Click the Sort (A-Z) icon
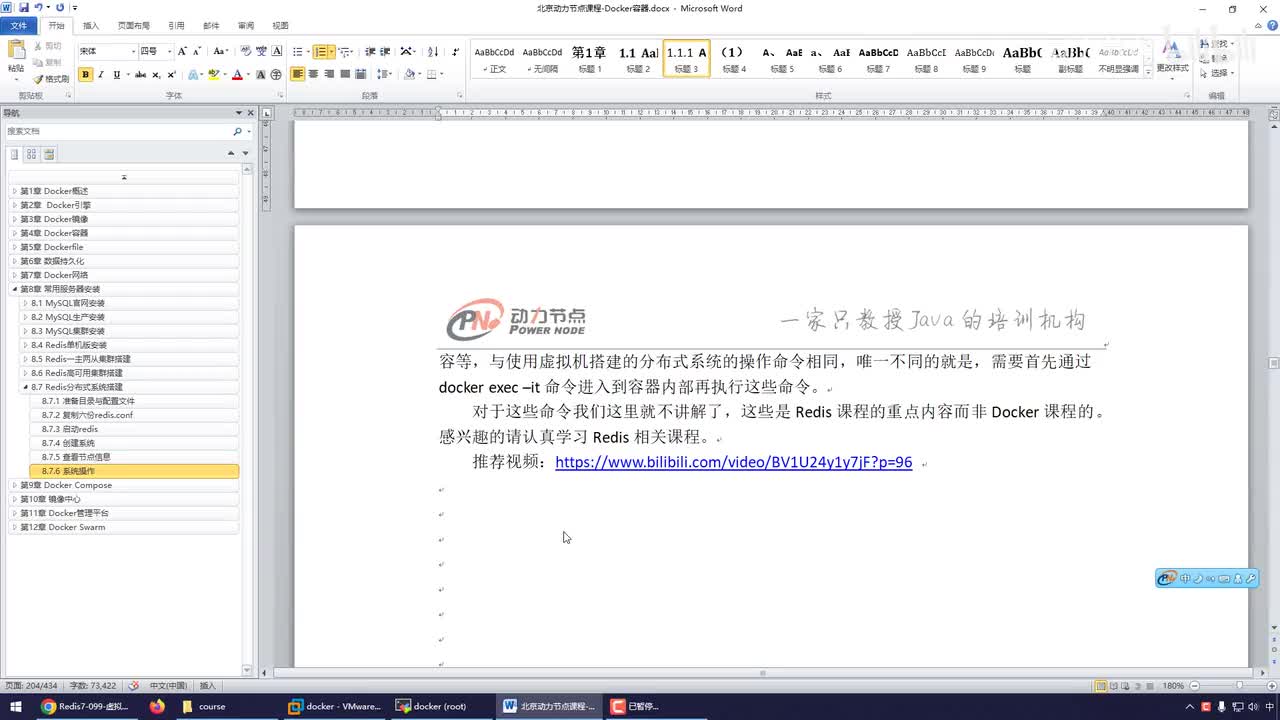 (x=433, y=51)
